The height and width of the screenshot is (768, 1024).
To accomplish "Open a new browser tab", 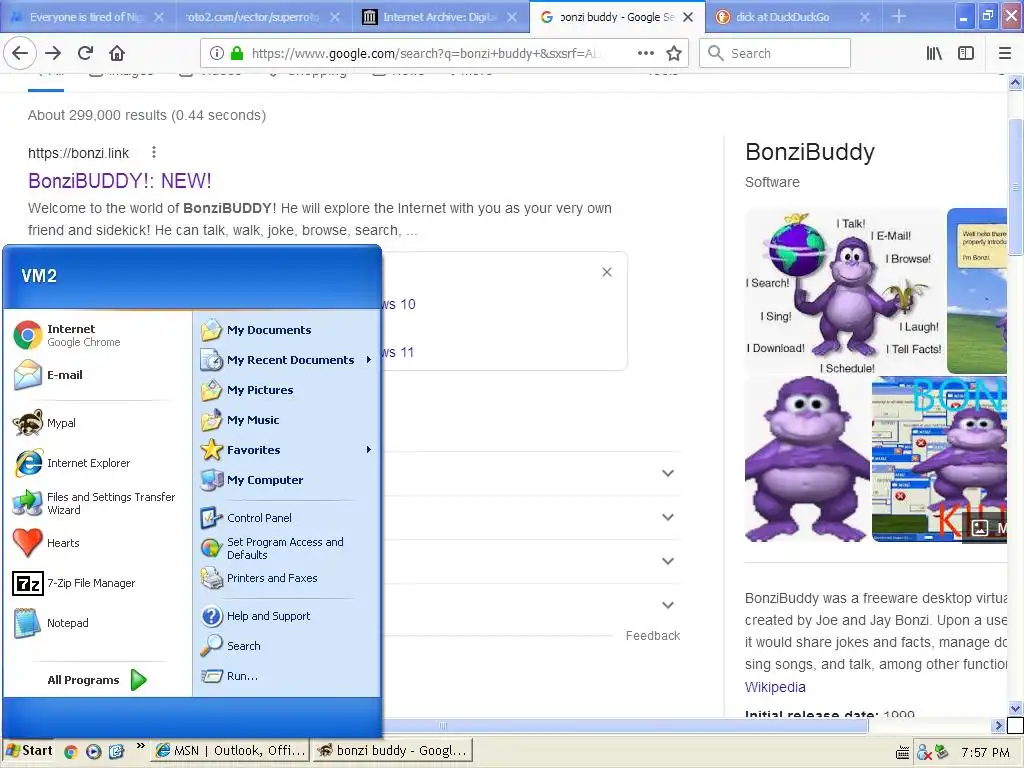I will point(899,16).
